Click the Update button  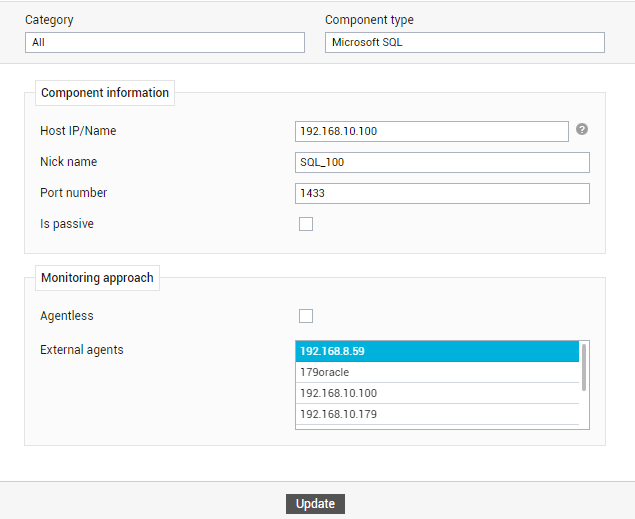click(x=315, y=504)
